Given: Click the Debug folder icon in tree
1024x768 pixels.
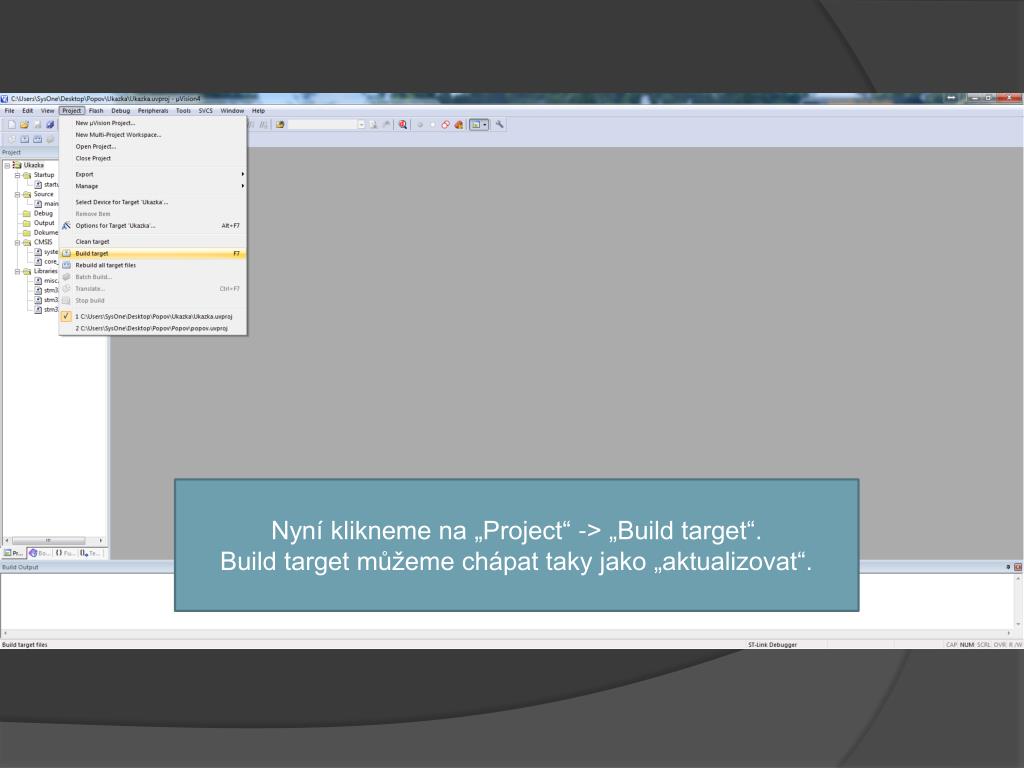Looking at the screenshot, I should (27, 214).
